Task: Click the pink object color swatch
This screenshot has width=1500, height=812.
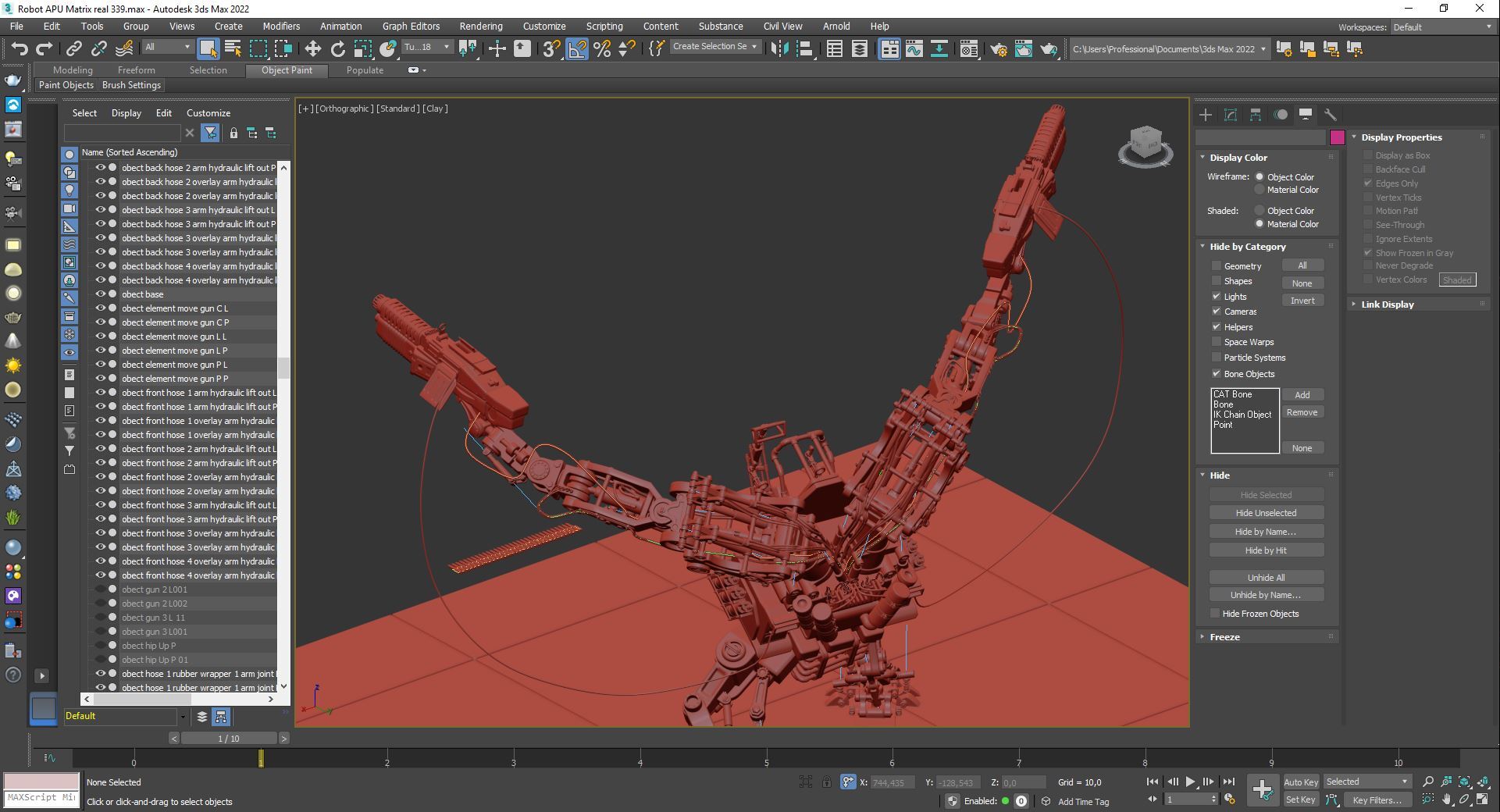Action: click(1337, 137)
